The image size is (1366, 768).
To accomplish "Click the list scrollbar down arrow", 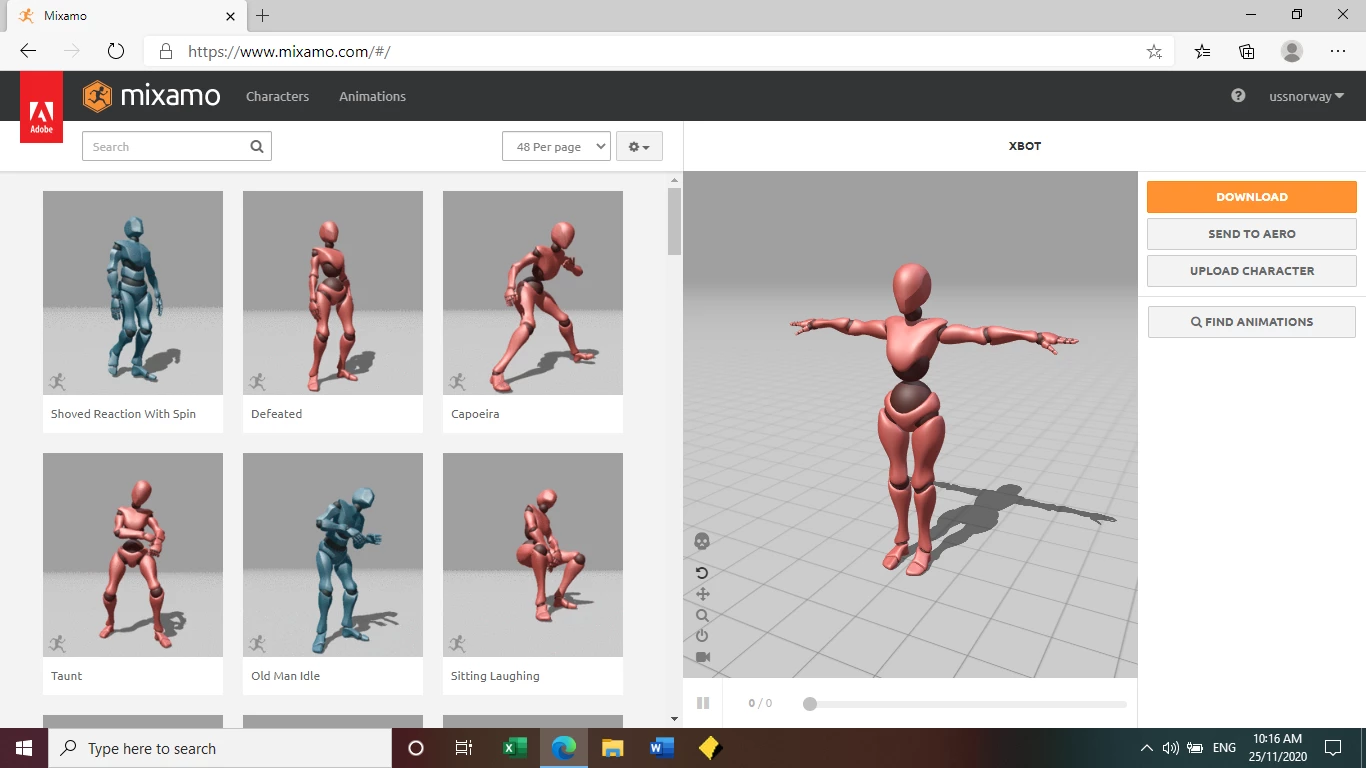I will coord(674,718).
